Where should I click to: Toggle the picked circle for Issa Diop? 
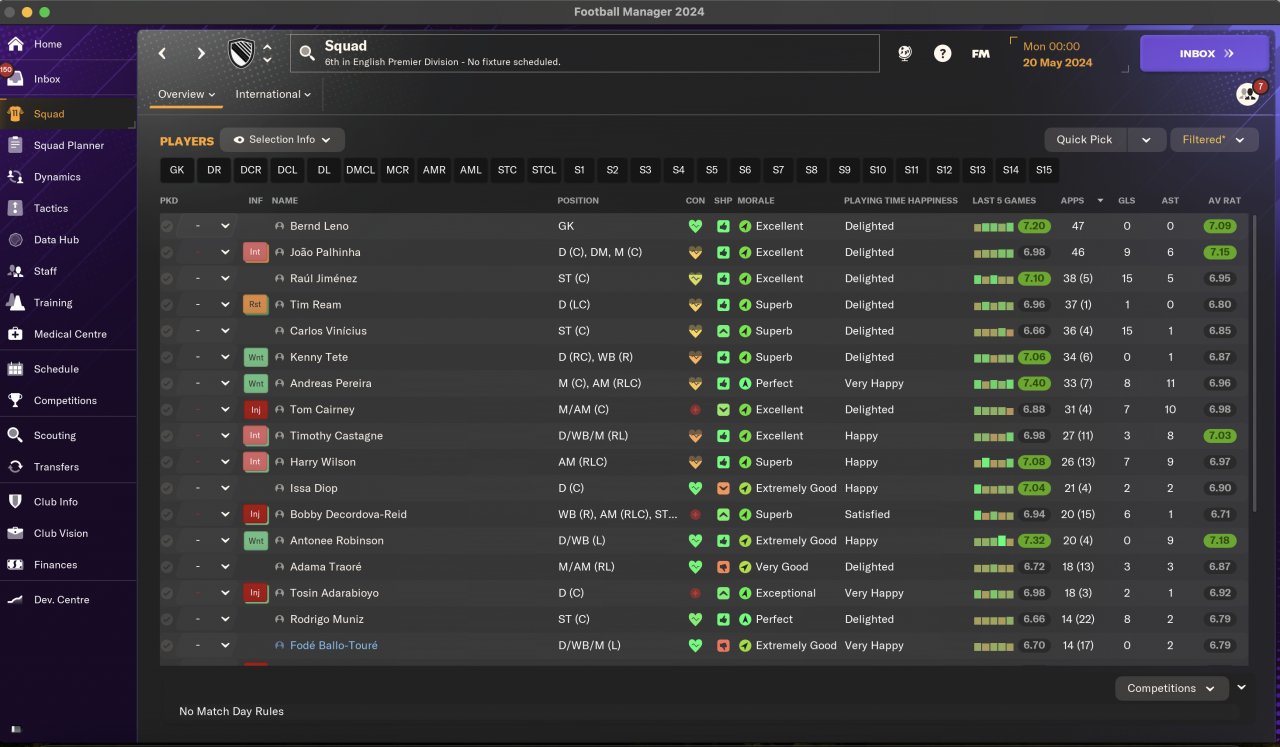coord(167,488)
